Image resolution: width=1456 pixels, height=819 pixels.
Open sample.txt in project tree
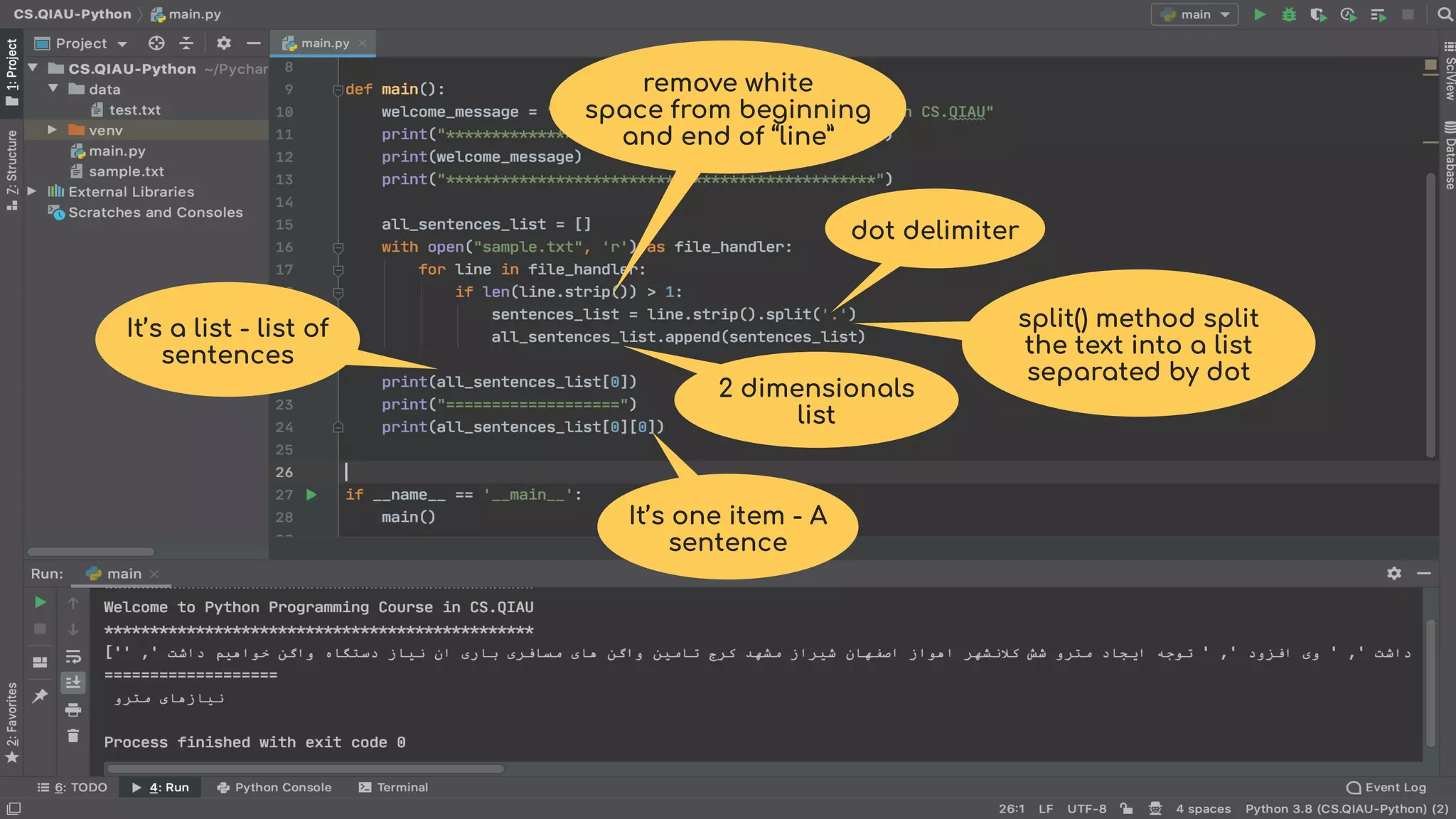pyautogui.click(x=126, y=171)
